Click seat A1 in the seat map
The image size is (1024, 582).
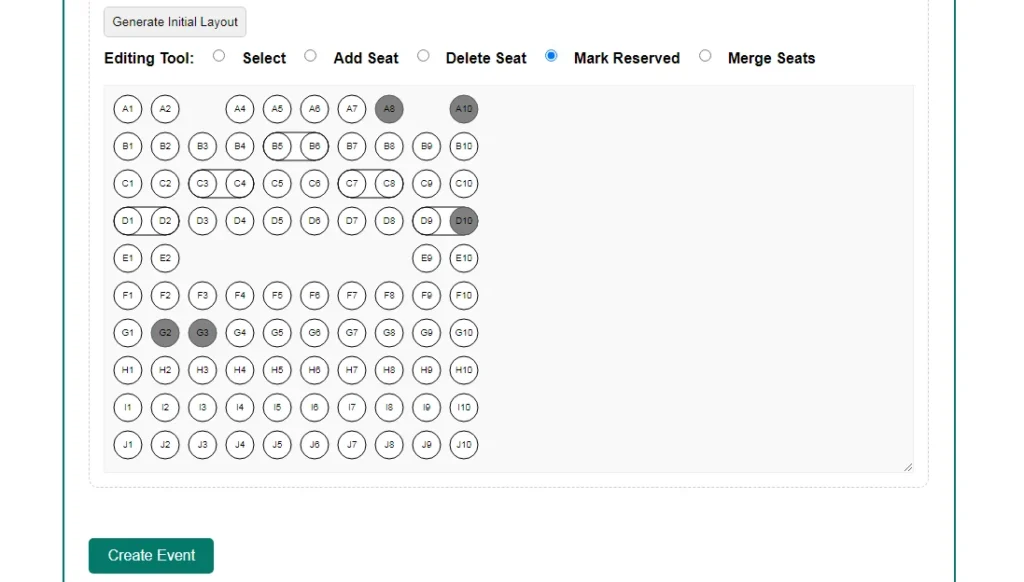(x=128, y=109)
